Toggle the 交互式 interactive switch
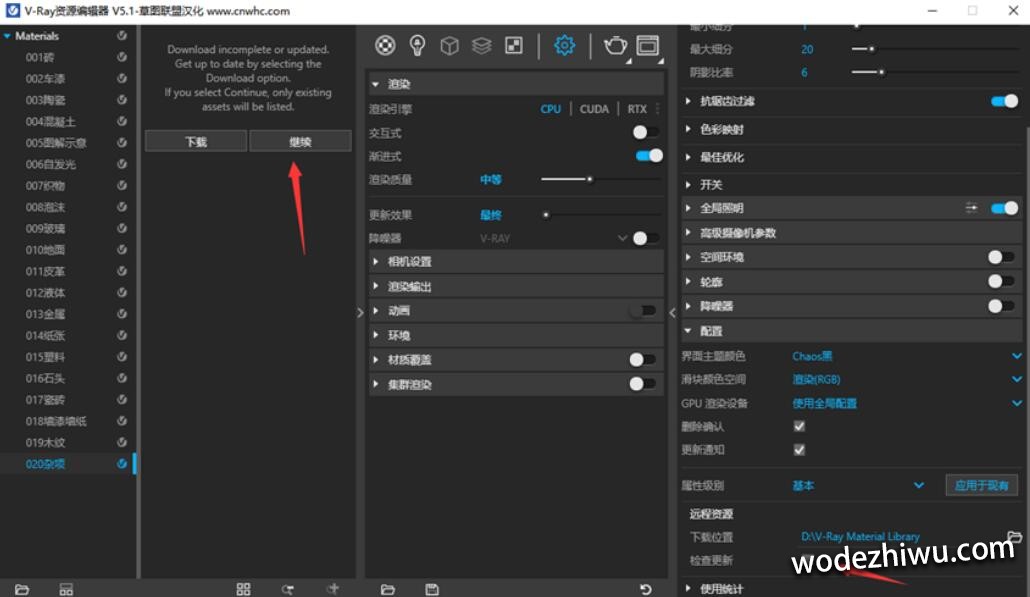Screen dimensions: 1030x597 click(x=646, y=133)
